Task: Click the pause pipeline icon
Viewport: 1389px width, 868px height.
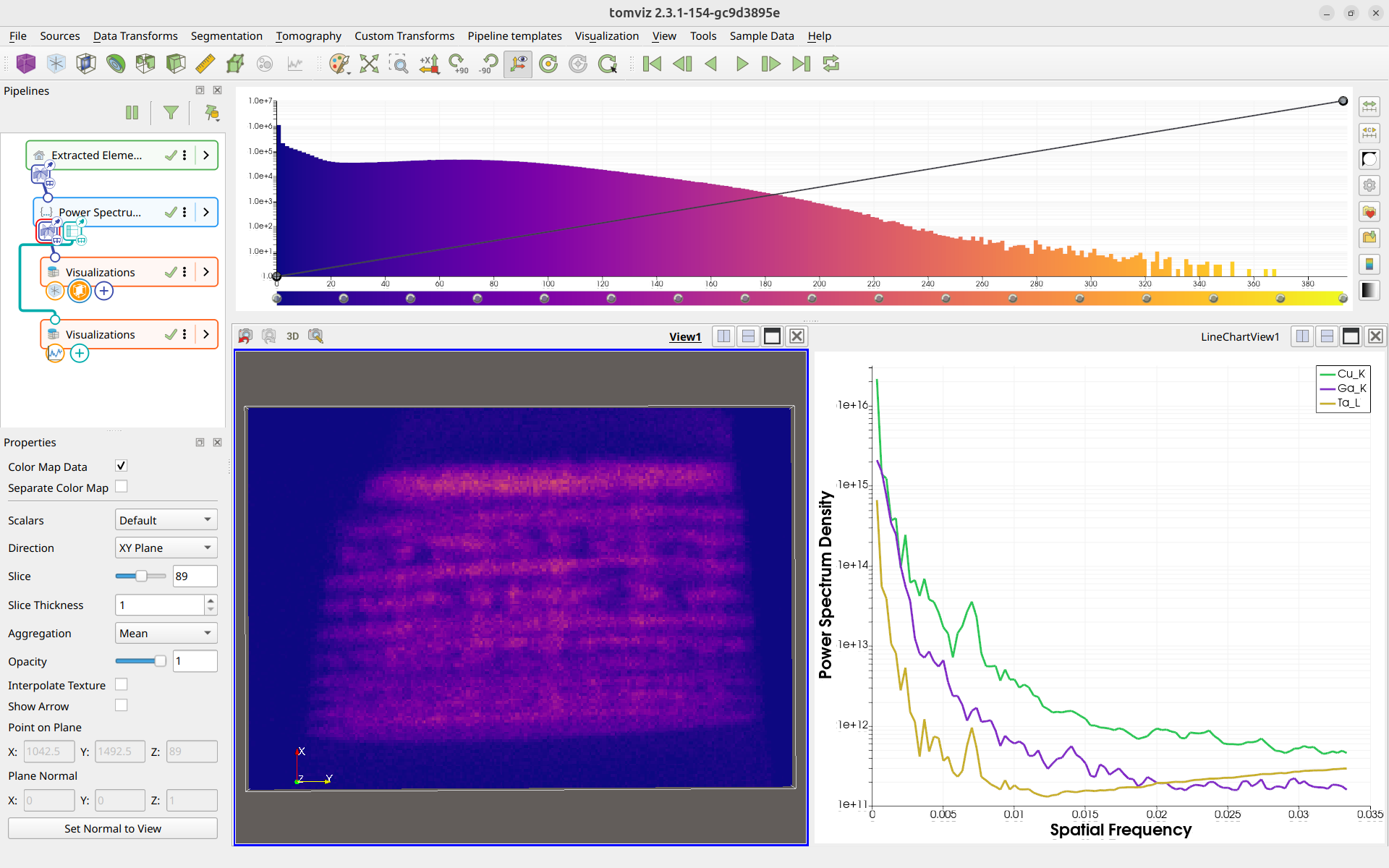Action: (x=132, y=112)
